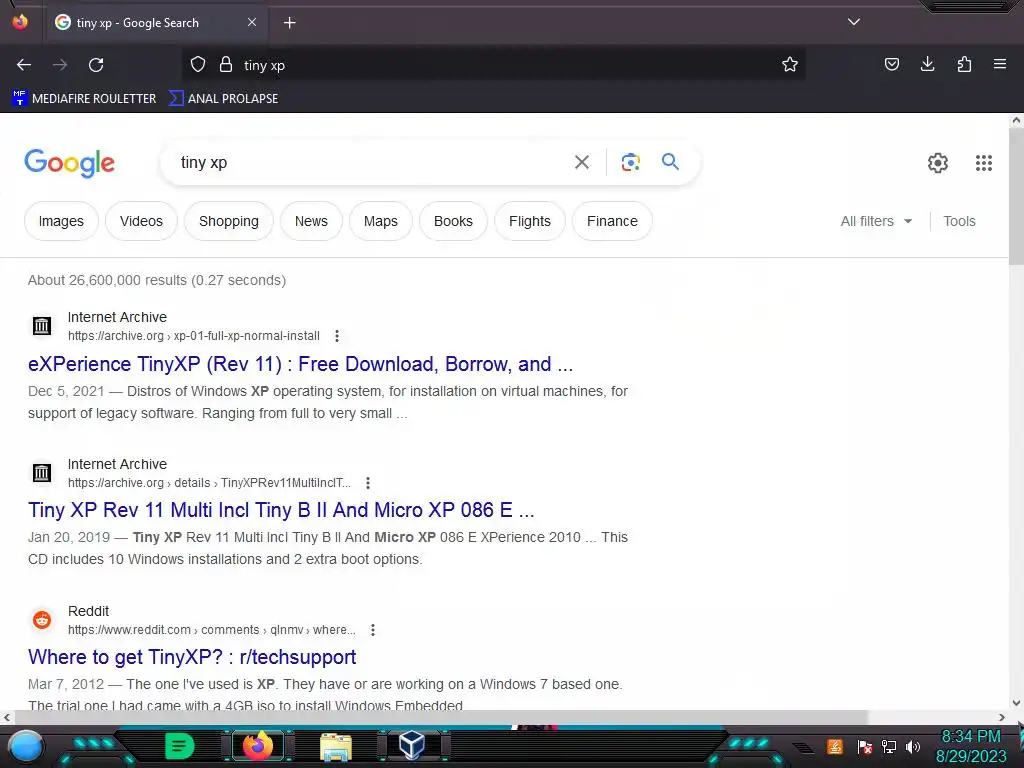The width and height of the screenshot is (1024, 768).
Task: Click the Firefox taskbar icon
Action: [257, 746]
